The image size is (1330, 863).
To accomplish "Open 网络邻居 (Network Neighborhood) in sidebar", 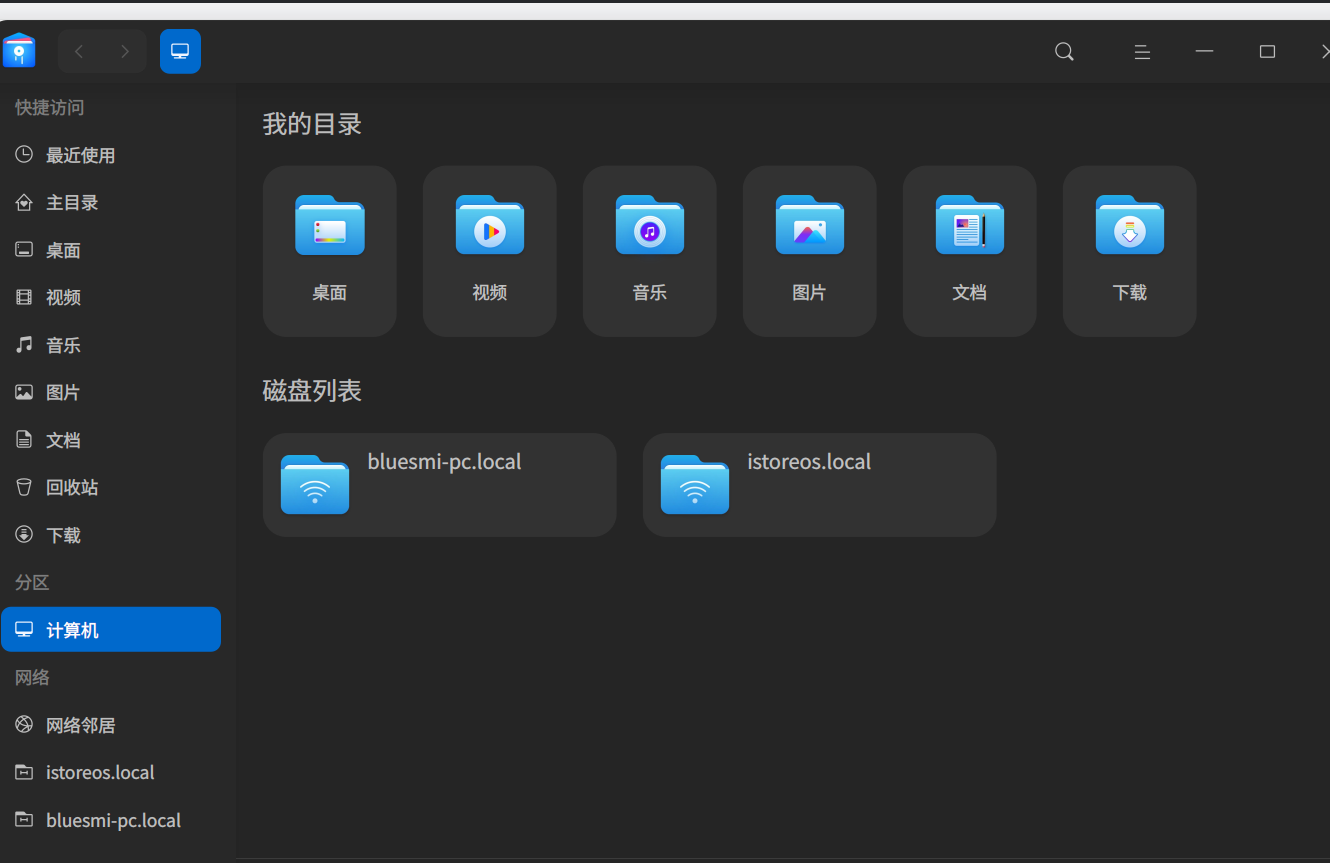I will (80, 724).
